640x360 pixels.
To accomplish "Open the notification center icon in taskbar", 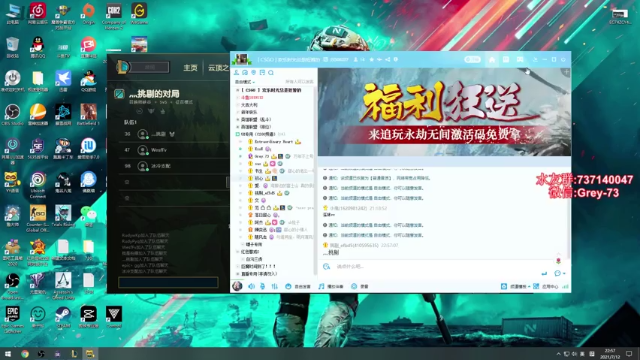I will point(629,353).
